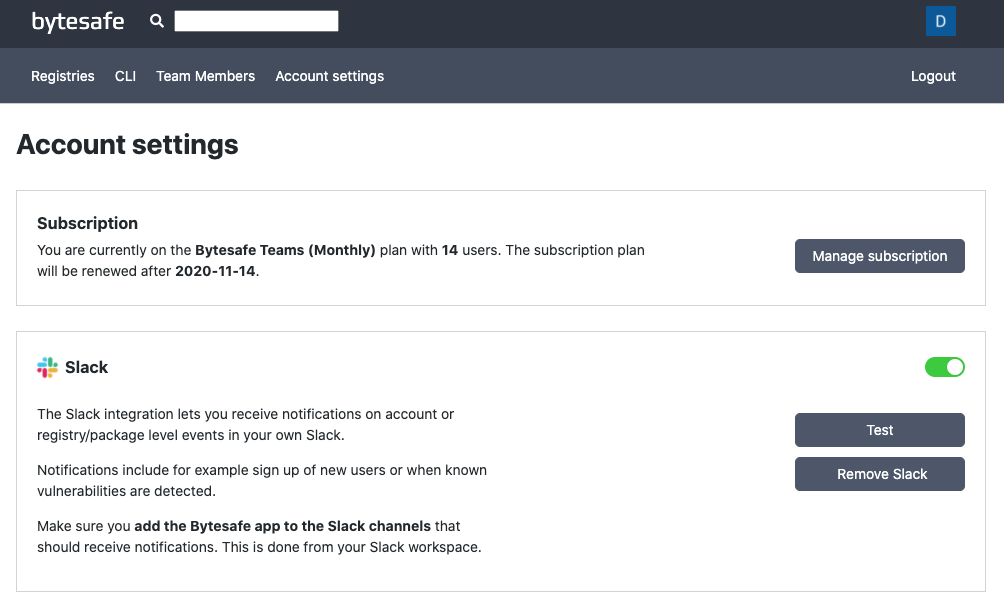
Task: Click Manage subscription button
Action: (x=880, y=256)
